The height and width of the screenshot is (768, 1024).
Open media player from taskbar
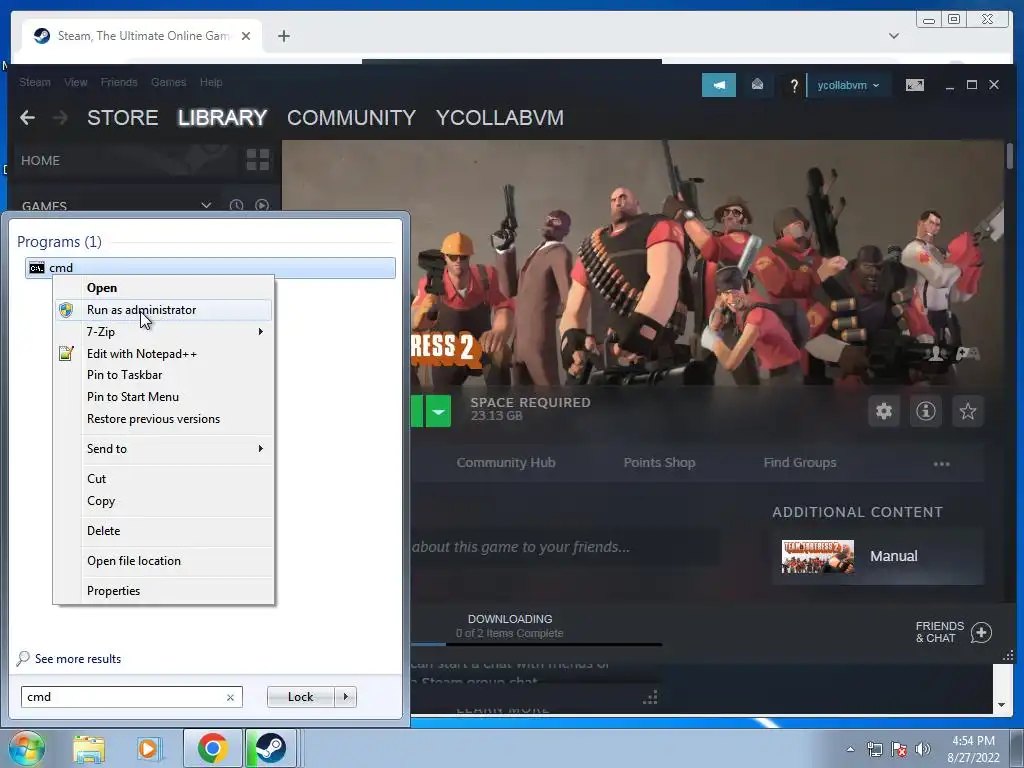coord(149,749)
